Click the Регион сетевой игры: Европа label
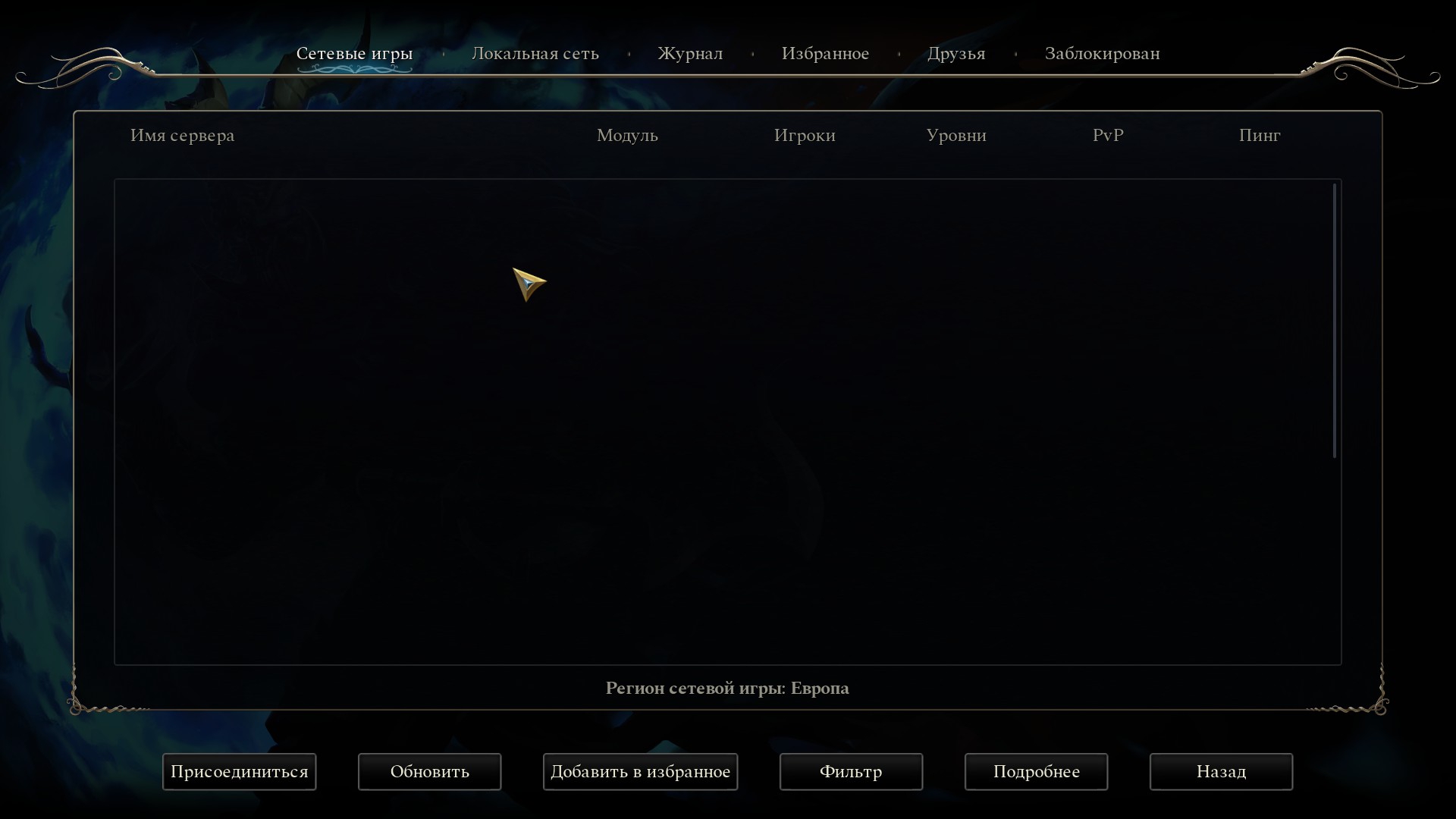This screenshot has height=819, width=1456. point(727,689)
